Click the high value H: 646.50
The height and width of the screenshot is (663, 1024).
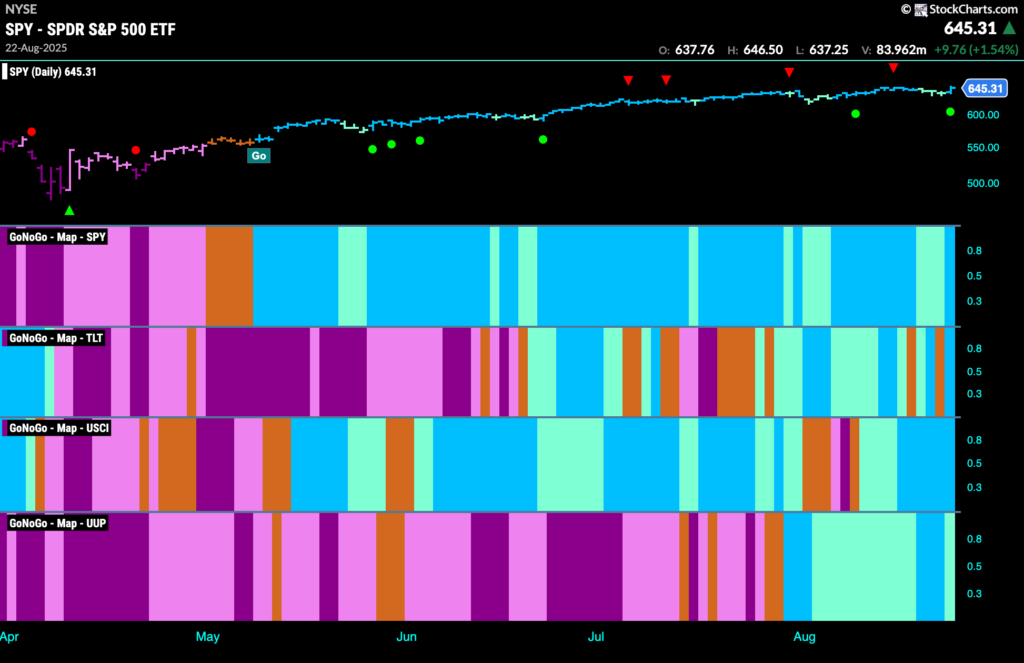(755, 50)
